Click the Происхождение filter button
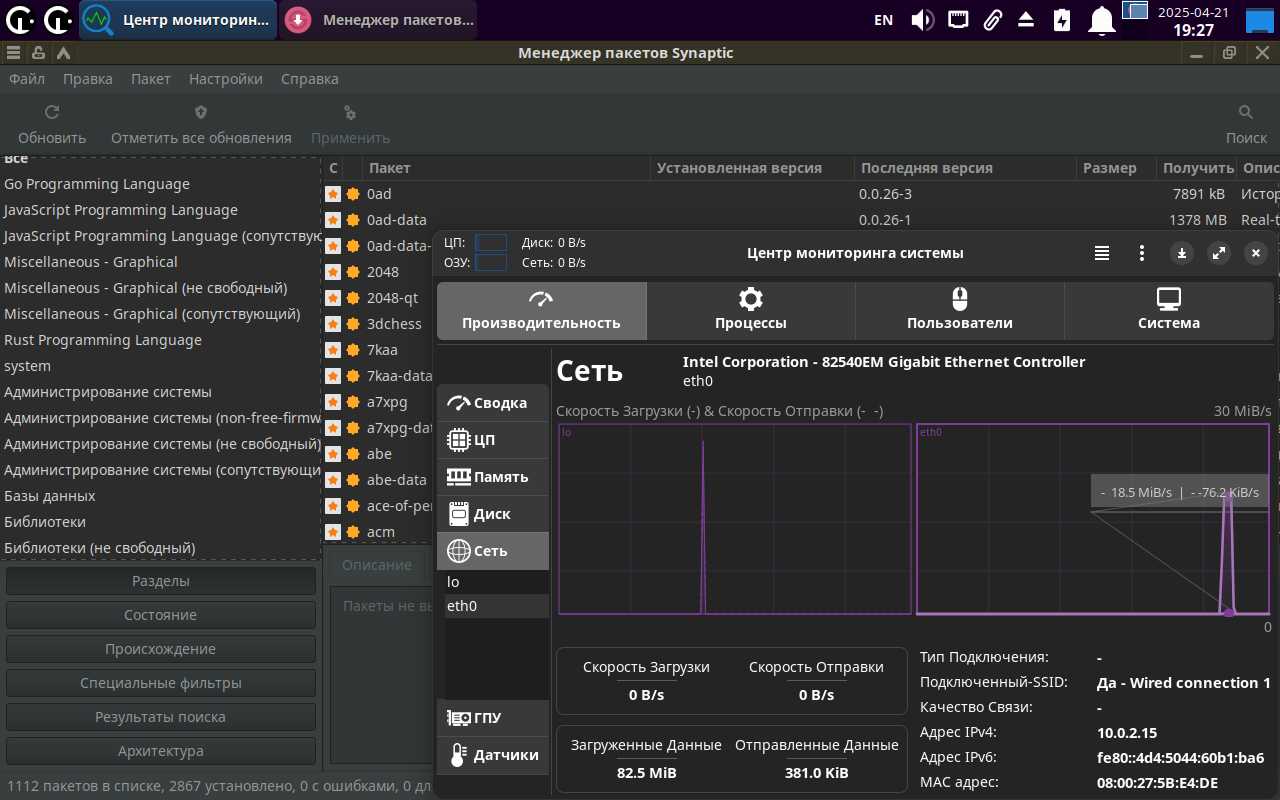The width and height of the screenshot is (1280, 800). click(x=160, y=649)
